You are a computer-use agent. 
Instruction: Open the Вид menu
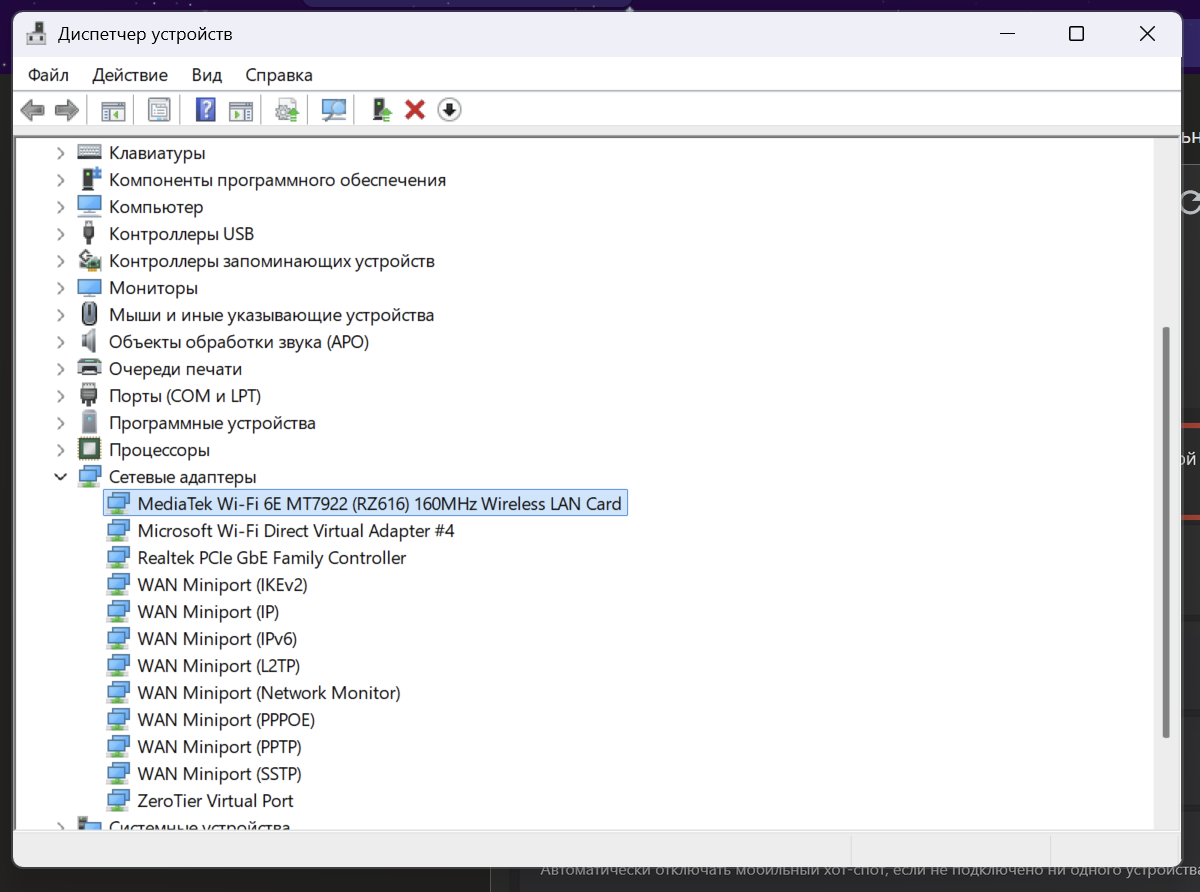point(207,75)
